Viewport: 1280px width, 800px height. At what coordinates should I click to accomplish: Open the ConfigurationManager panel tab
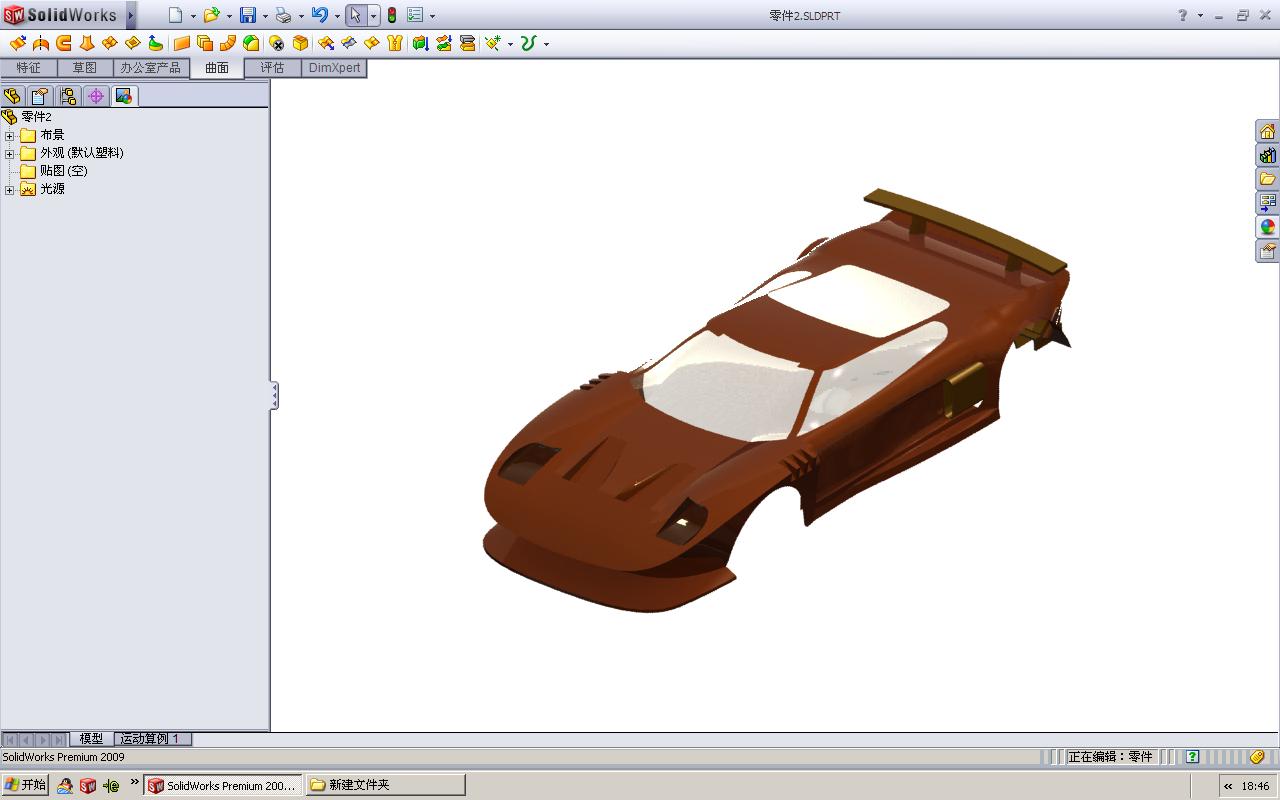pyautogui.click(x=67, y=96)
